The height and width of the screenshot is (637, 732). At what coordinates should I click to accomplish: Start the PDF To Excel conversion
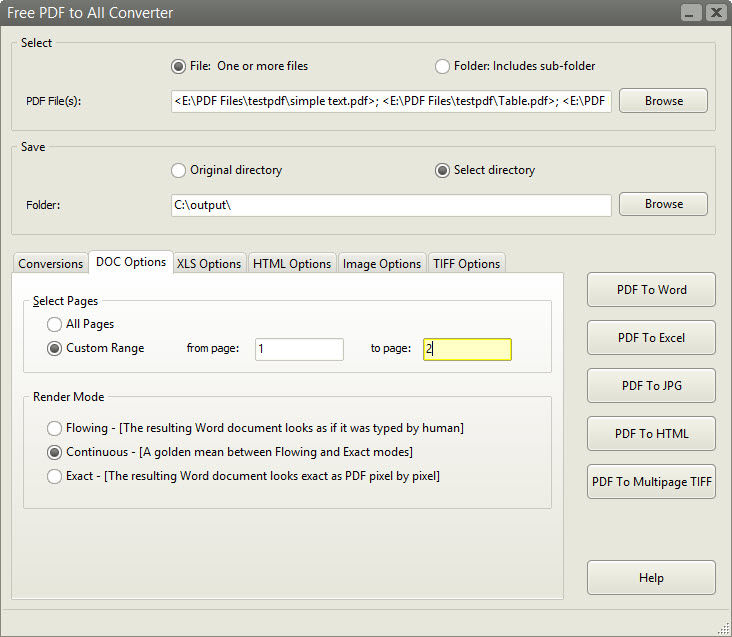pyautogui.click(x=651, y=338)
